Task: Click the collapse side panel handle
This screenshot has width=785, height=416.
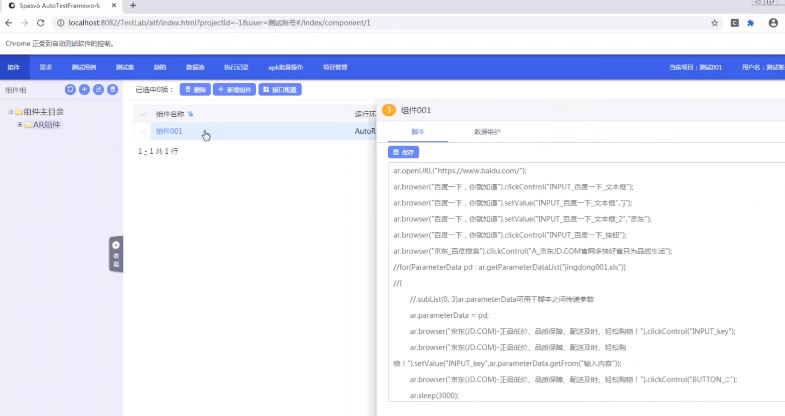Action: pos(115,254)
